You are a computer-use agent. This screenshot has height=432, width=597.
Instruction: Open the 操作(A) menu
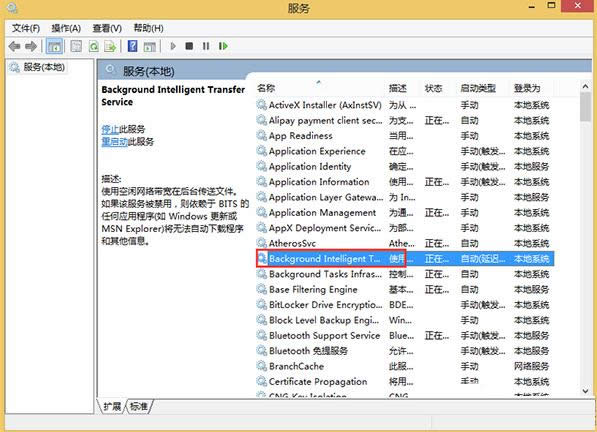66,28
